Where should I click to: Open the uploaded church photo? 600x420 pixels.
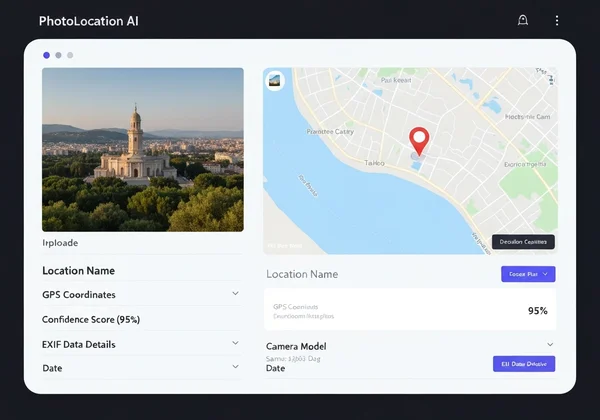click(x=143, y=150)
